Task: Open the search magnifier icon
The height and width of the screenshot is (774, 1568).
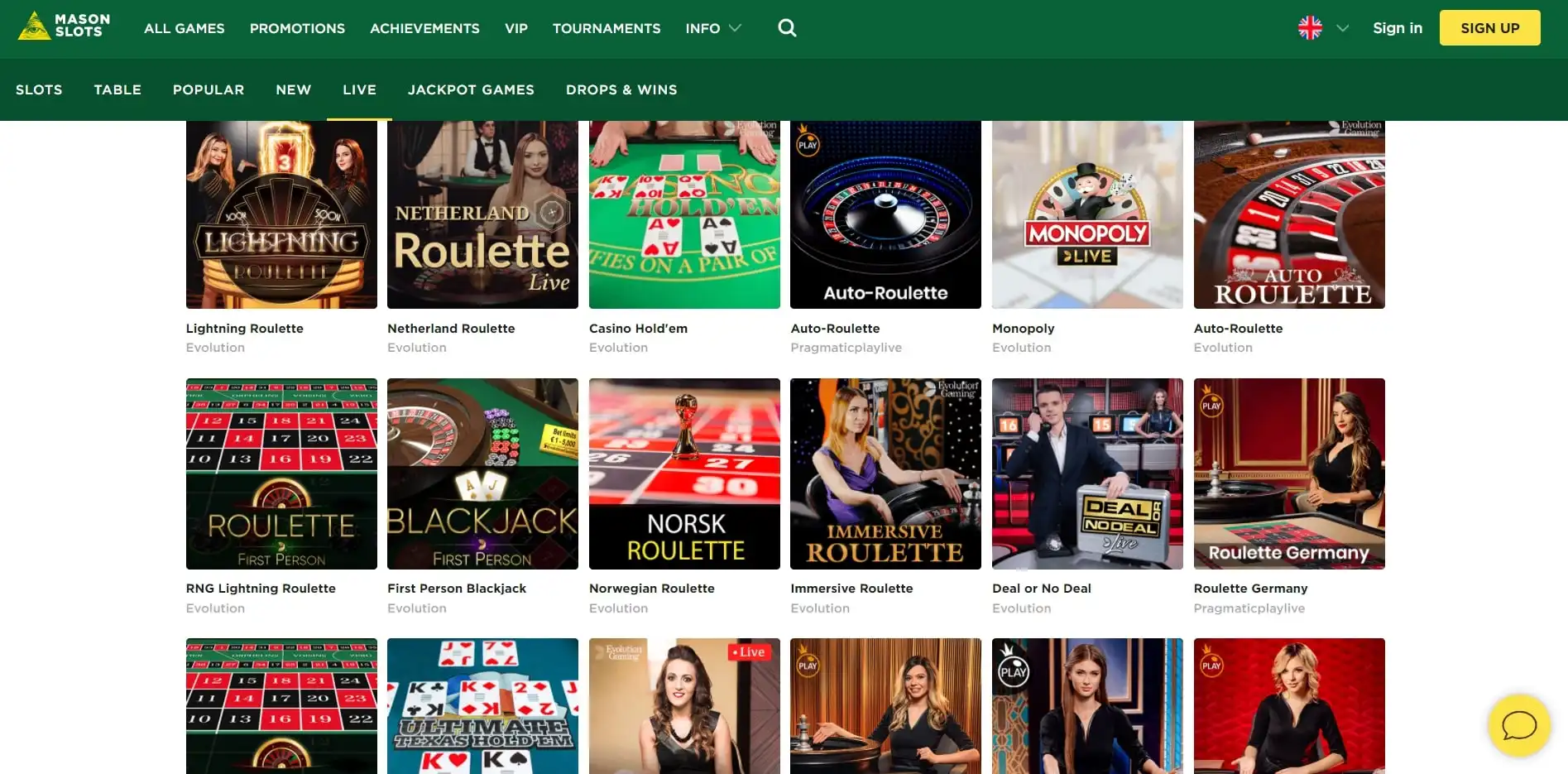Action: tap(787, 28)
